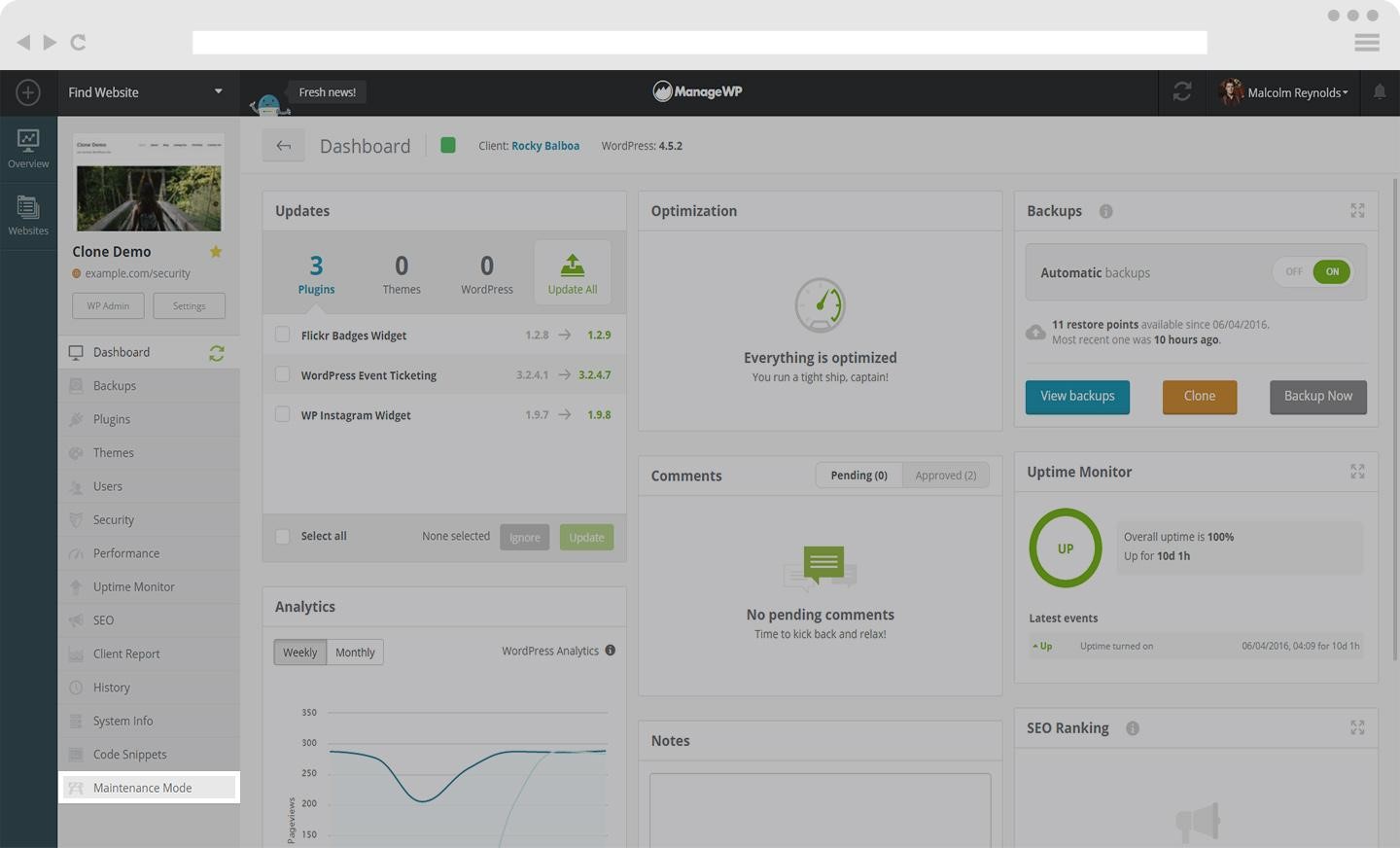The image size is (1400, 848).
Task: Click the browser address bar
Action: pyautogui.click(x=700, y=43)
